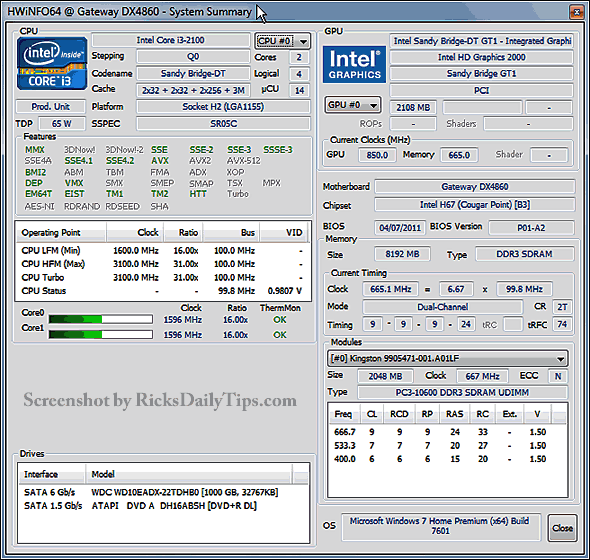Click the BIOS version P01-A2 field
Viewport: 590px width, 560px height.
[x=531, y=228]
